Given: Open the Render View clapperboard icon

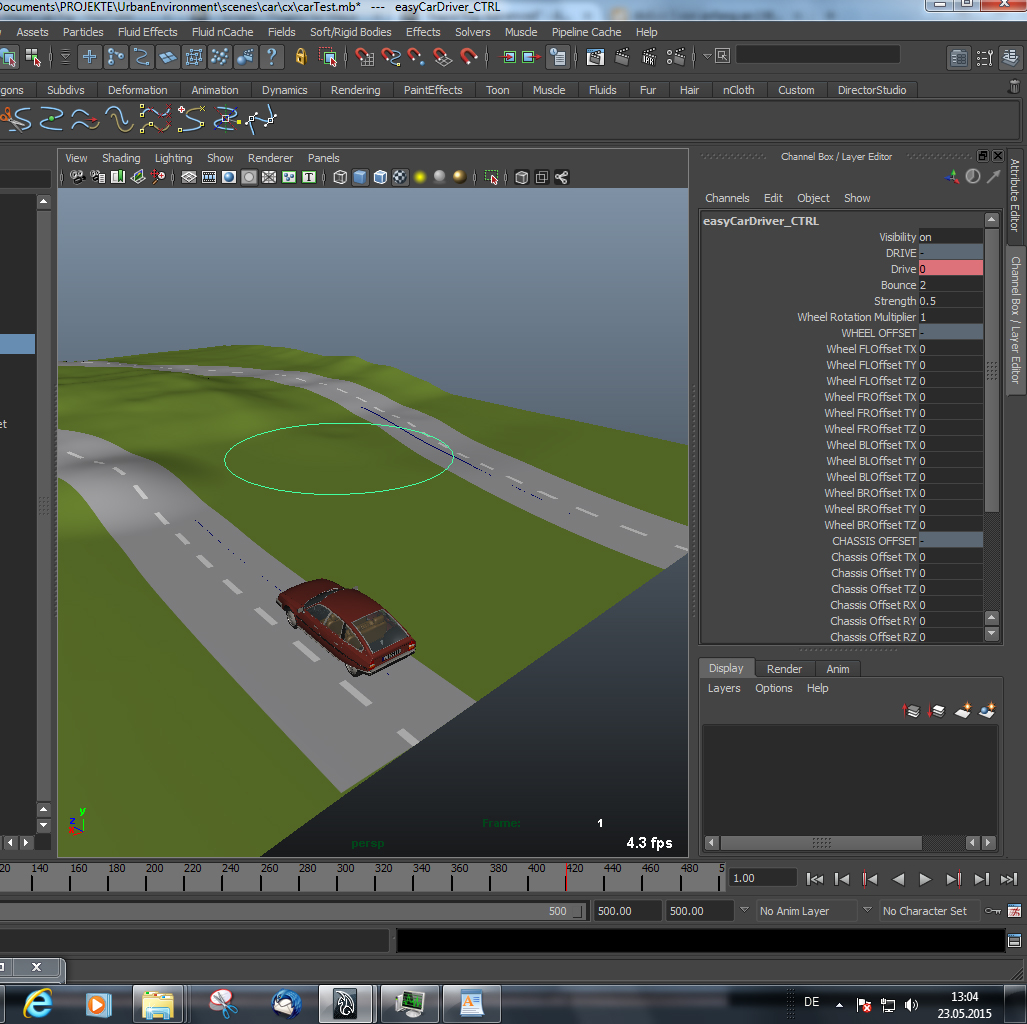Looking at the screenshot, I should 595,55.
